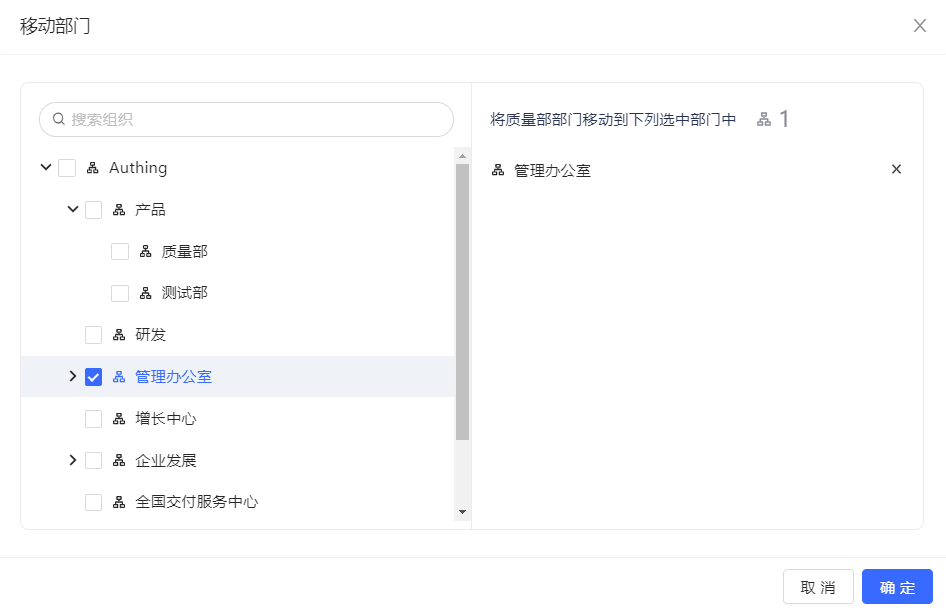Click the org icon beside 全国交付服务中心
Viewport: 946px width, 612px height.
pos(119,502)
